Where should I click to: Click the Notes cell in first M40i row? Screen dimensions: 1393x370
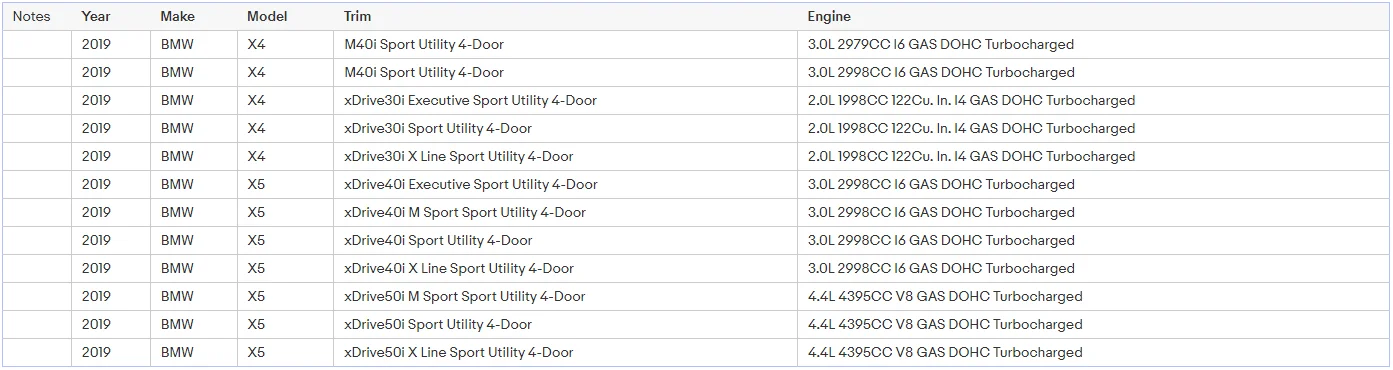pos(37,45)
